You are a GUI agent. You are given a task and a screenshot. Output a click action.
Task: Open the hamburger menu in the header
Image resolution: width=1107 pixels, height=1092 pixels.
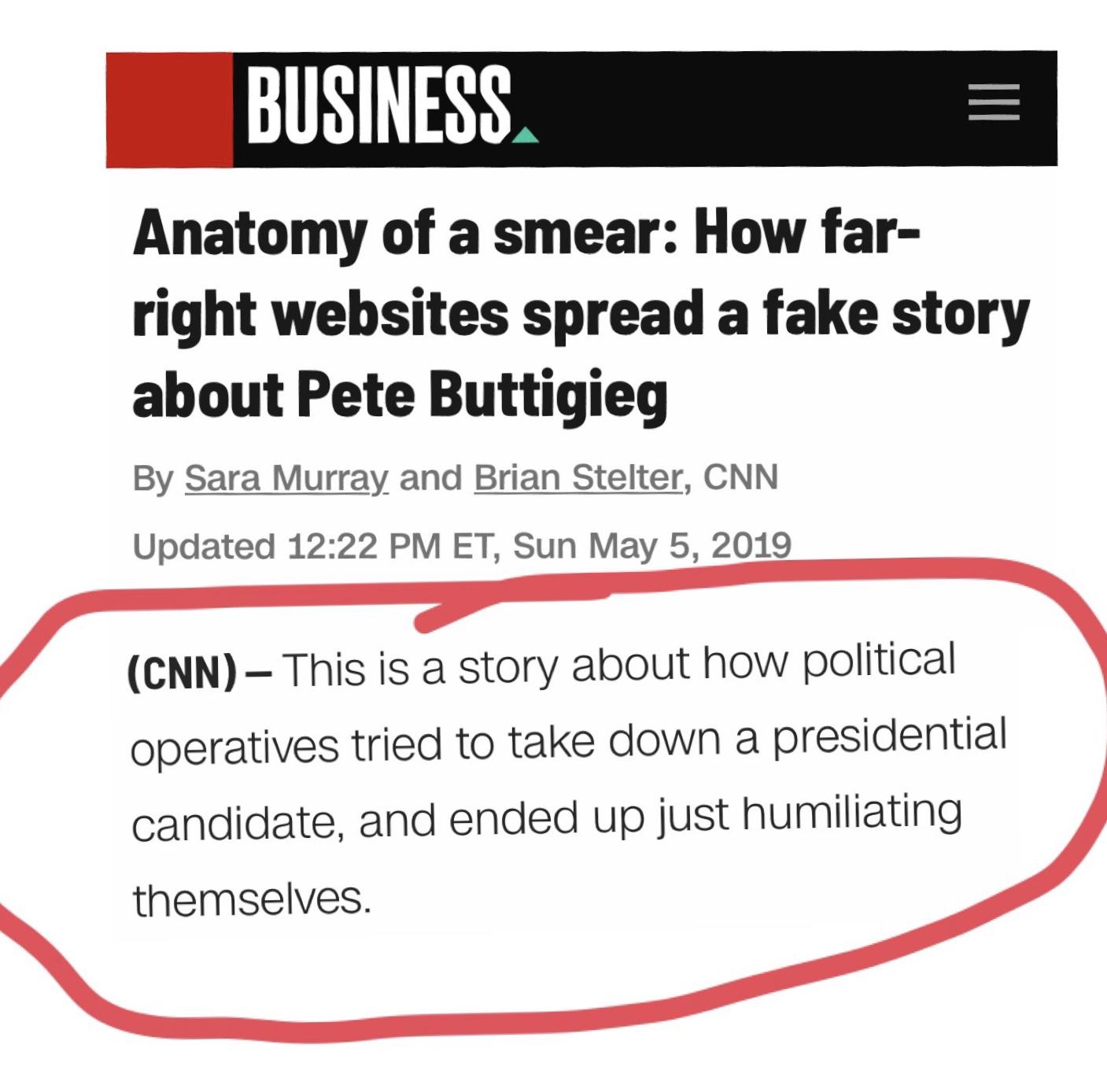(993, 102)
